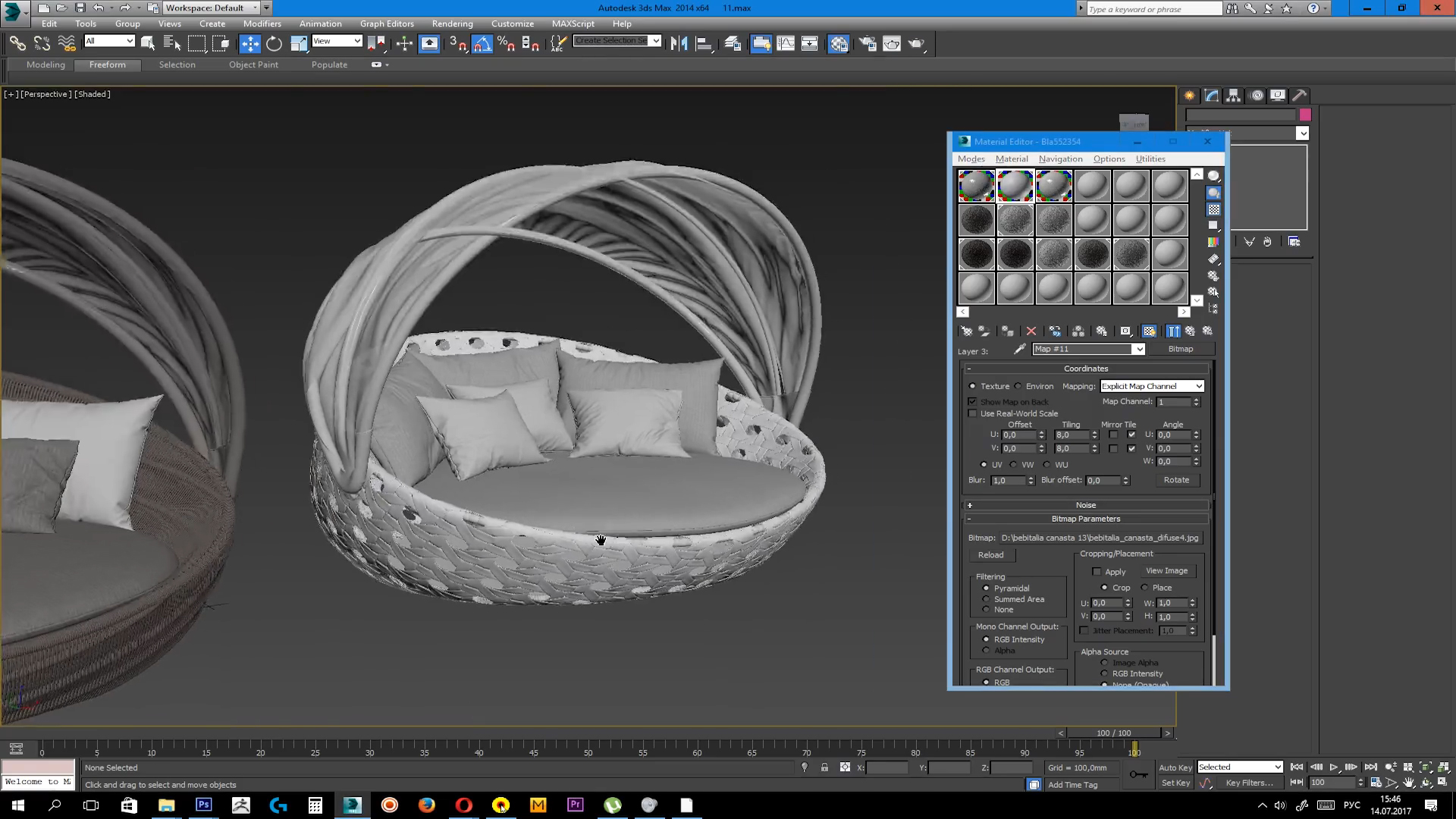The image size is (1456, 819).
Task: Enable Use Real-World Scale checkbox
Action: click(973, 414)
